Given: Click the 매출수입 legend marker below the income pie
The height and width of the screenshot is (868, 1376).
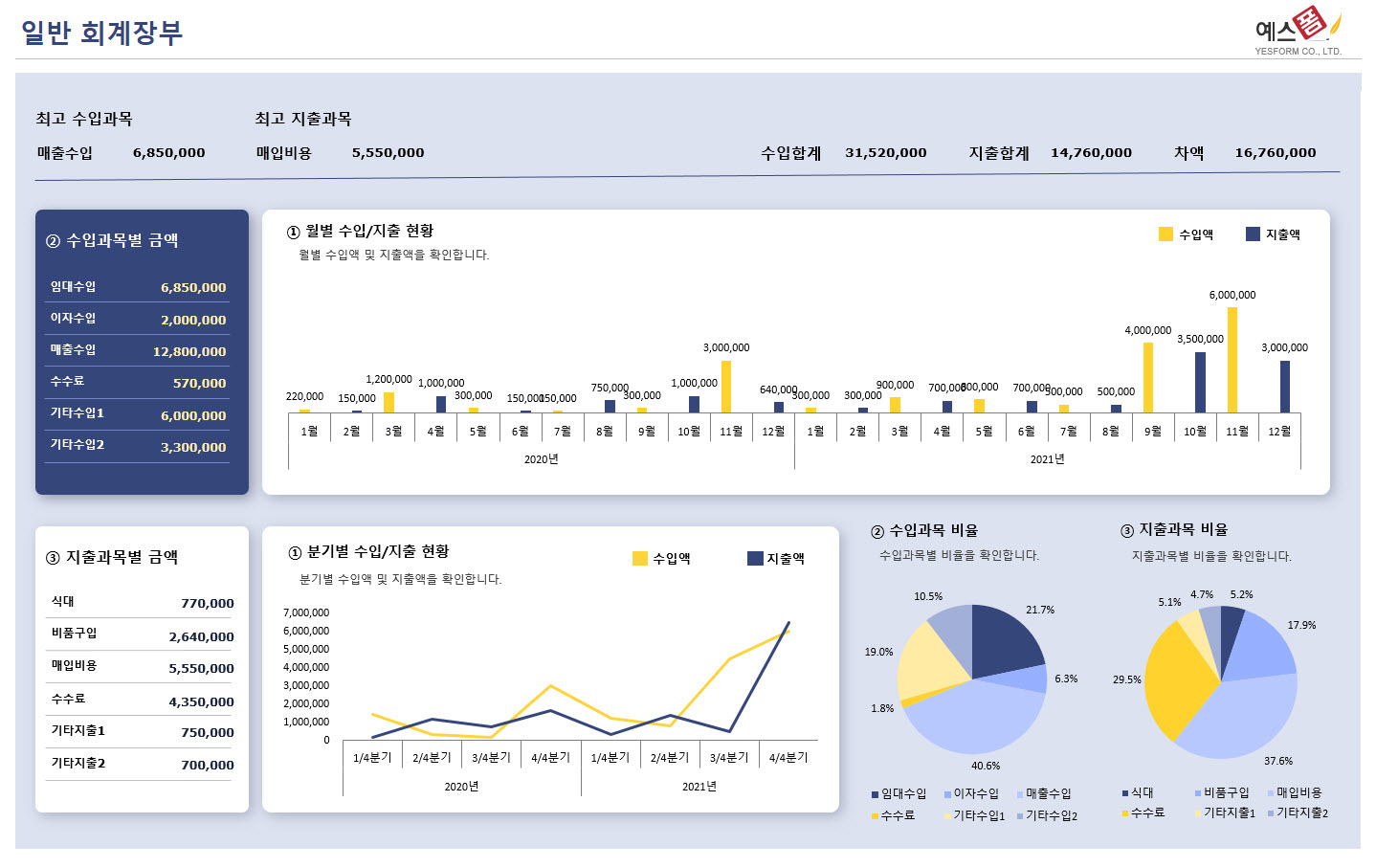Looking at the screenshot, I should 1018,793.
